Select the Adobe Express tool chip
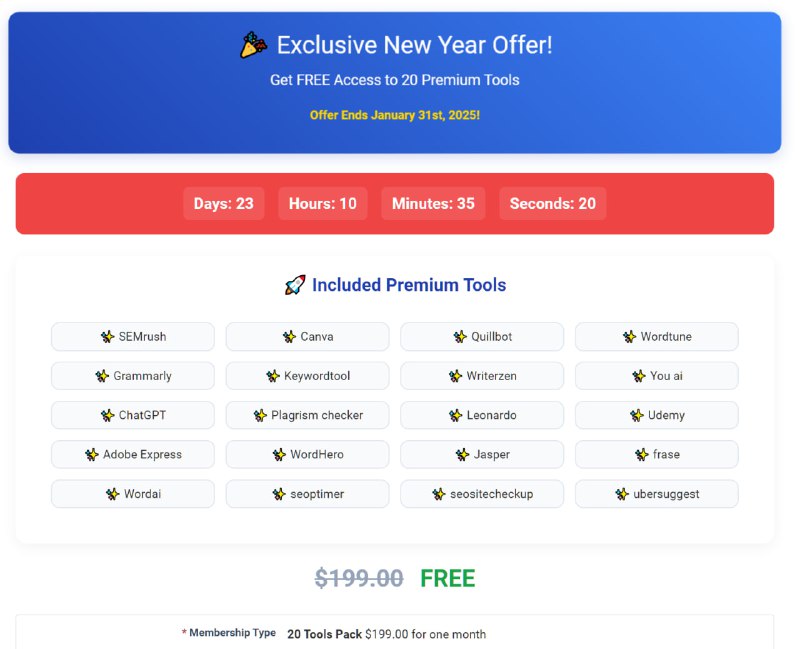Image resolution: width=800 pixels, height=649 pixels. 133,455
